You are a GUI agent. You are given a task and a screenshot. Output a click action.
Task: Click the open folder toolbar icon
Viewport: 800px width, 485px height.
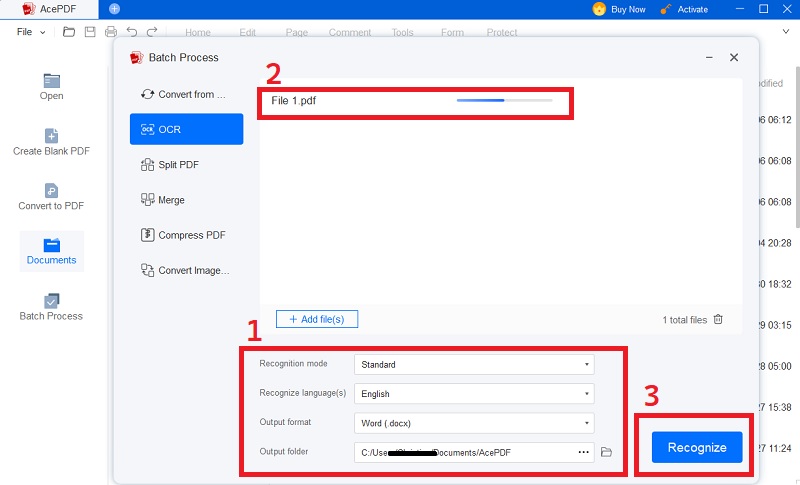[x=69, y=32]
